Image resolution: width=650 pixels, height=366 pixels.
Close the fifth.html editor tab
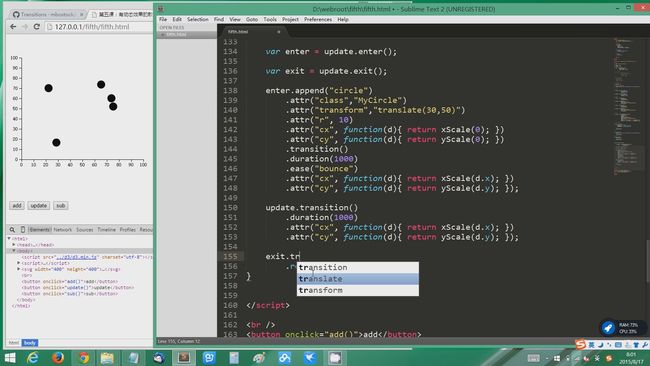279,32
